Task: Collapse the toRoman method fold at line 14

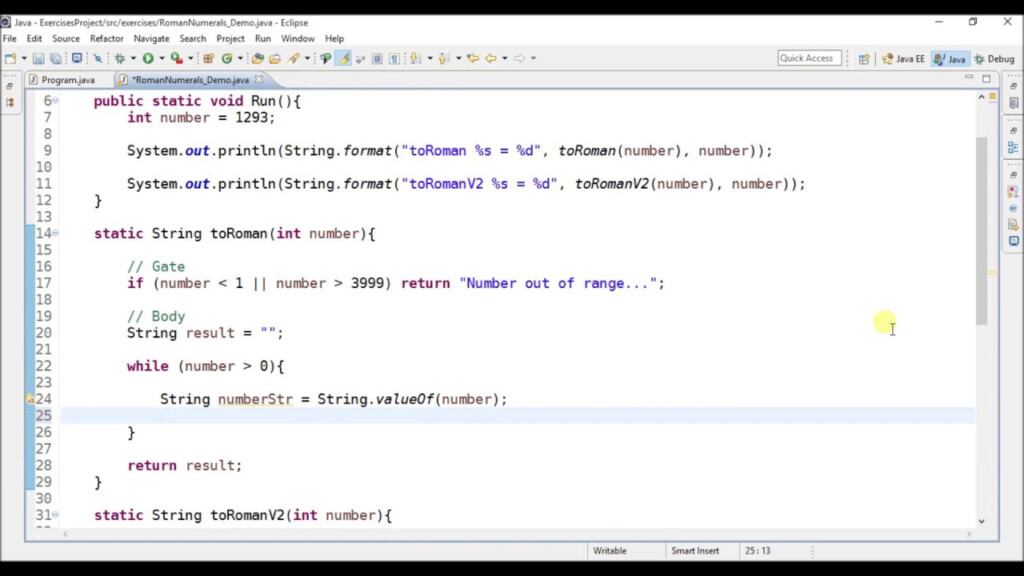Action: [x=55, y=233]
